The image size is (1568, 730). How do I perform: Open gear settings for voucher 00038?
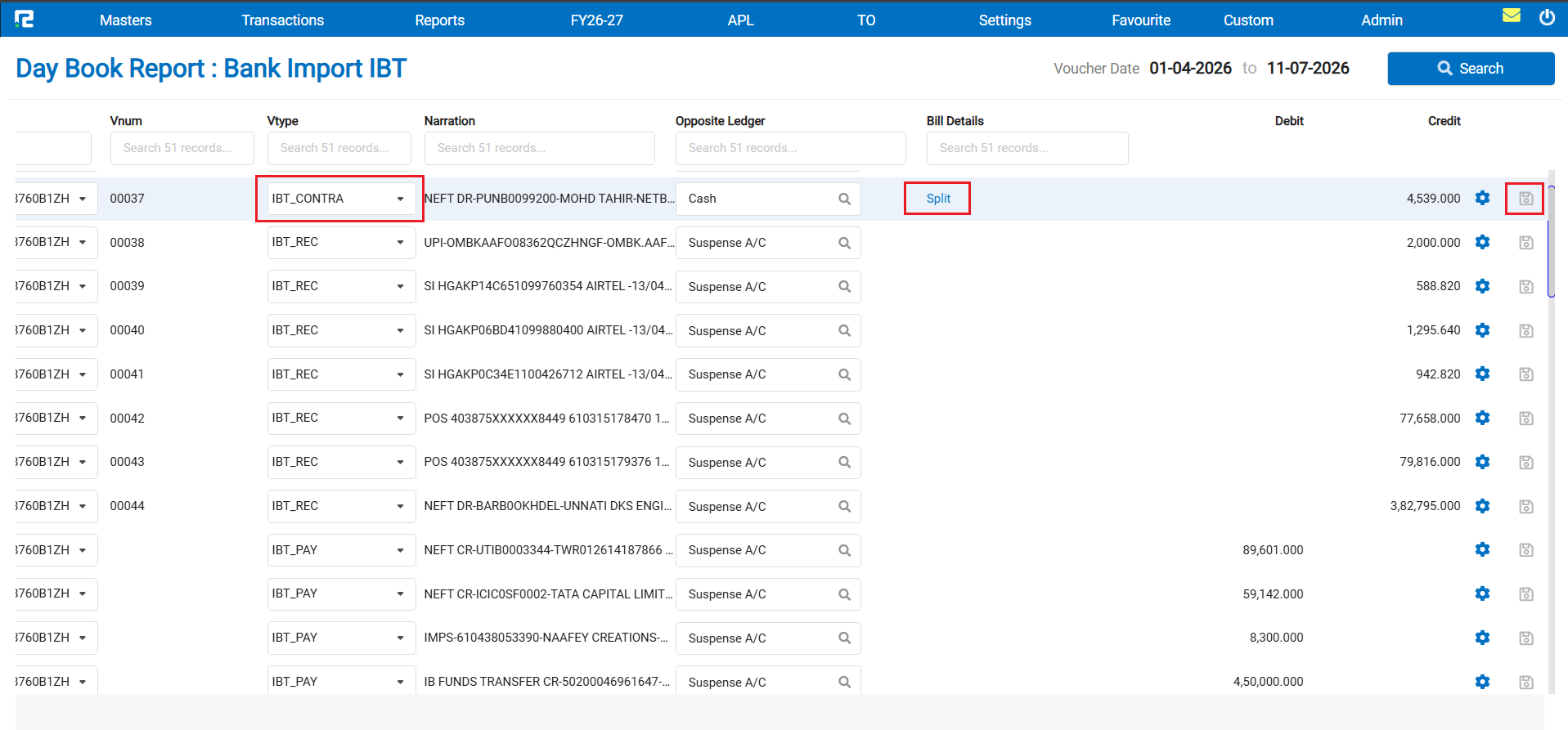click(x=1482, y=242)
